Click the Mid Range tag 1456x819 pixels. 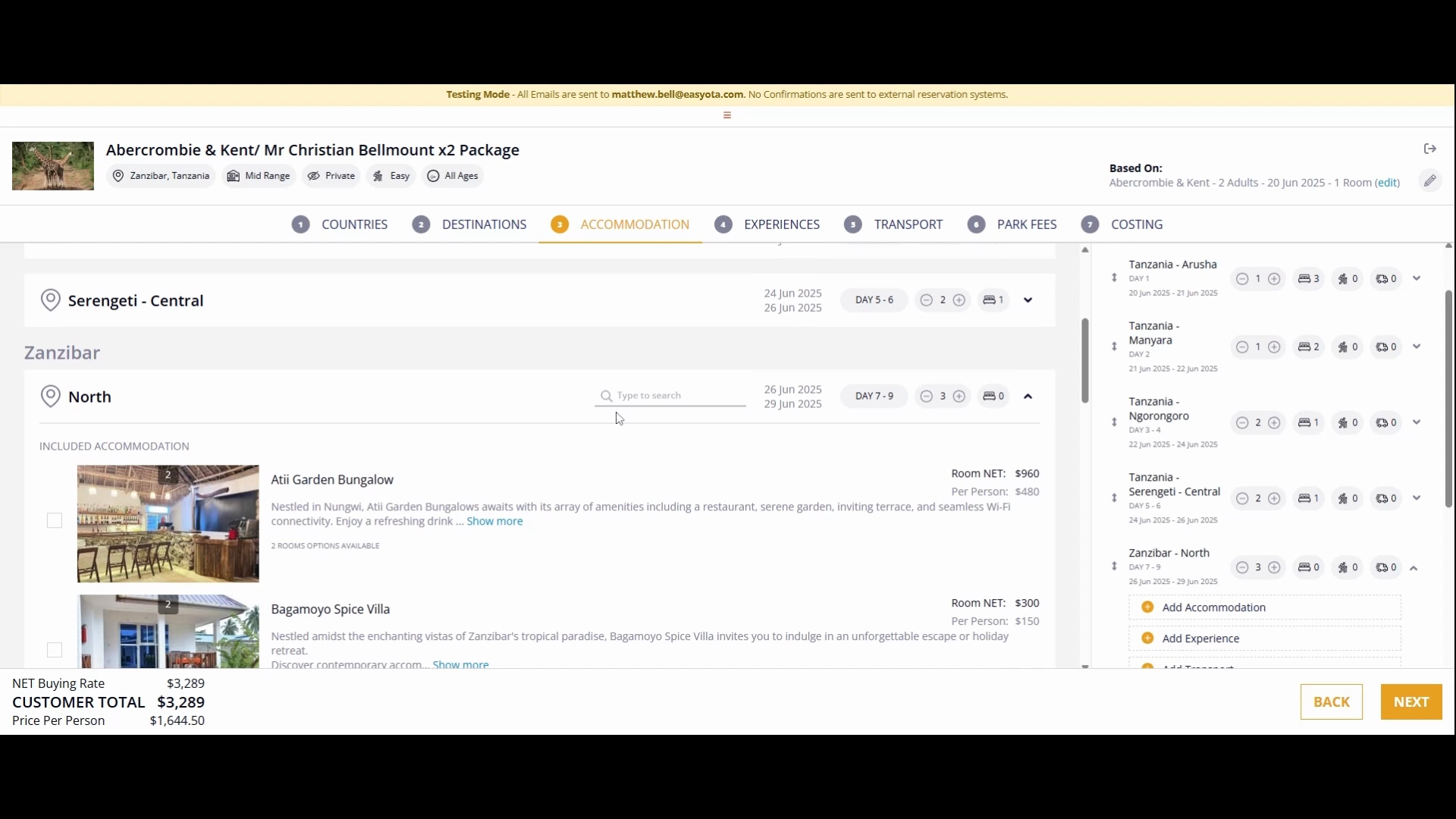pyautogui.click(x=259, y=176)
